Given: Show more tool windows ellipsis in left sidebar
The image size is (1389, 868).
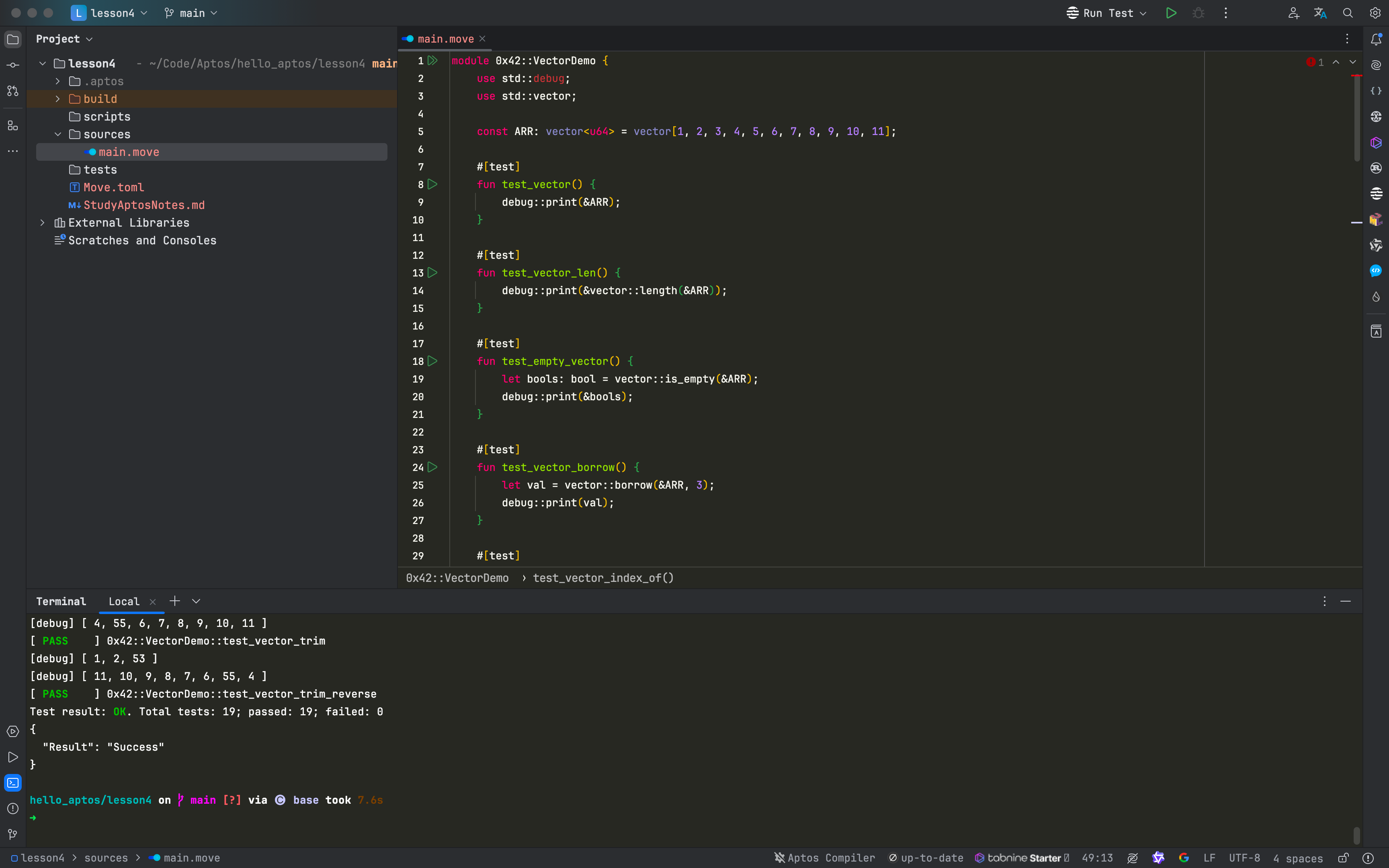Looking at the screenshot, I should tap(12, 151).
